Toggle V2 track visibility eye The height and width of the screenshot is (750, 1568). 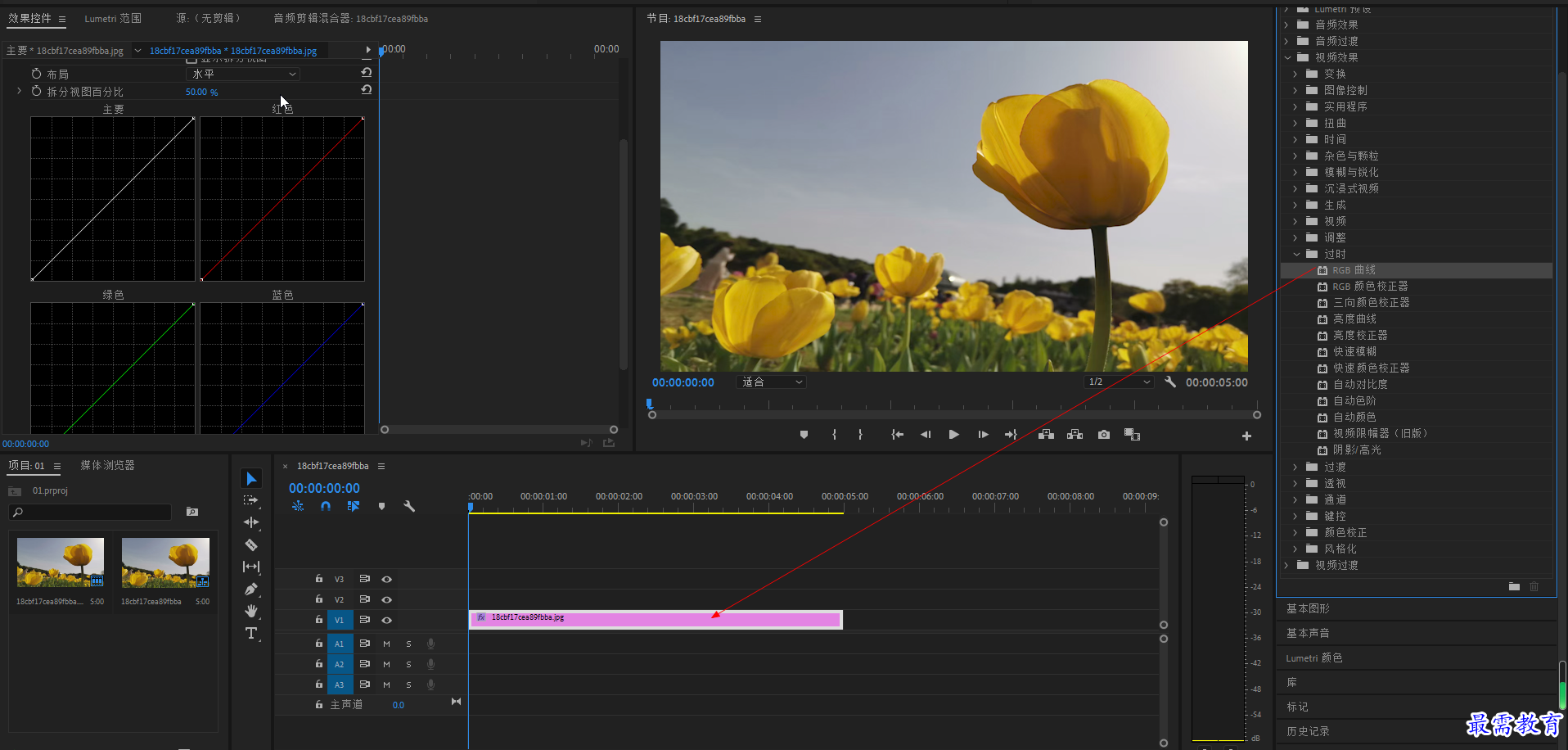(x=387, y=599)
